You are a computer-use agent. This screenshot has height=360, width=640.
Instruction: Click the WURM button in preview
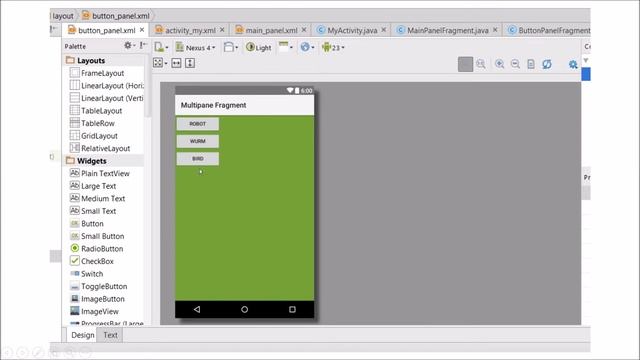click(198, 141)
